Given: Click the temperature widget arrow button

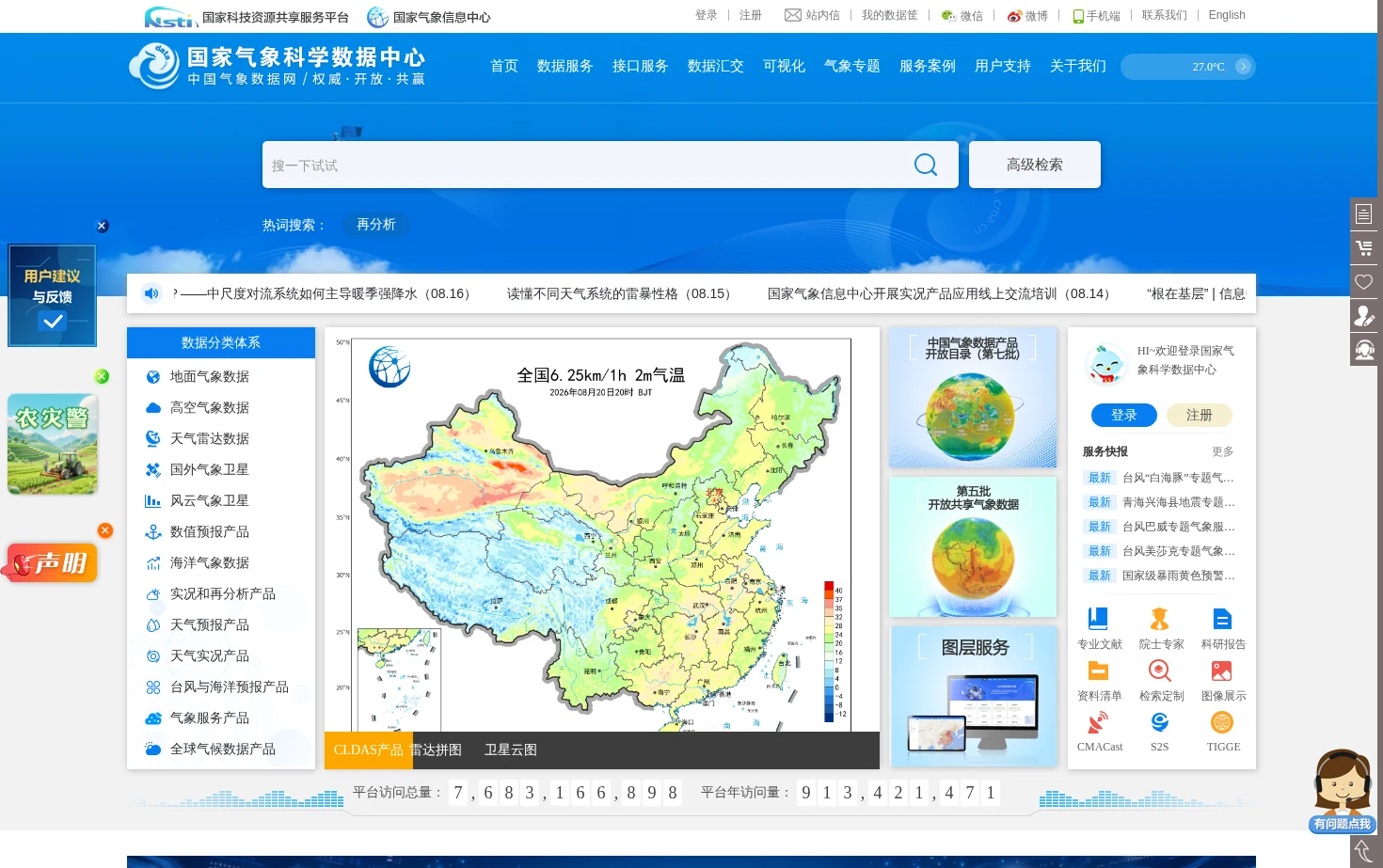Looking at the screenshot, I should click(1243, 66).
